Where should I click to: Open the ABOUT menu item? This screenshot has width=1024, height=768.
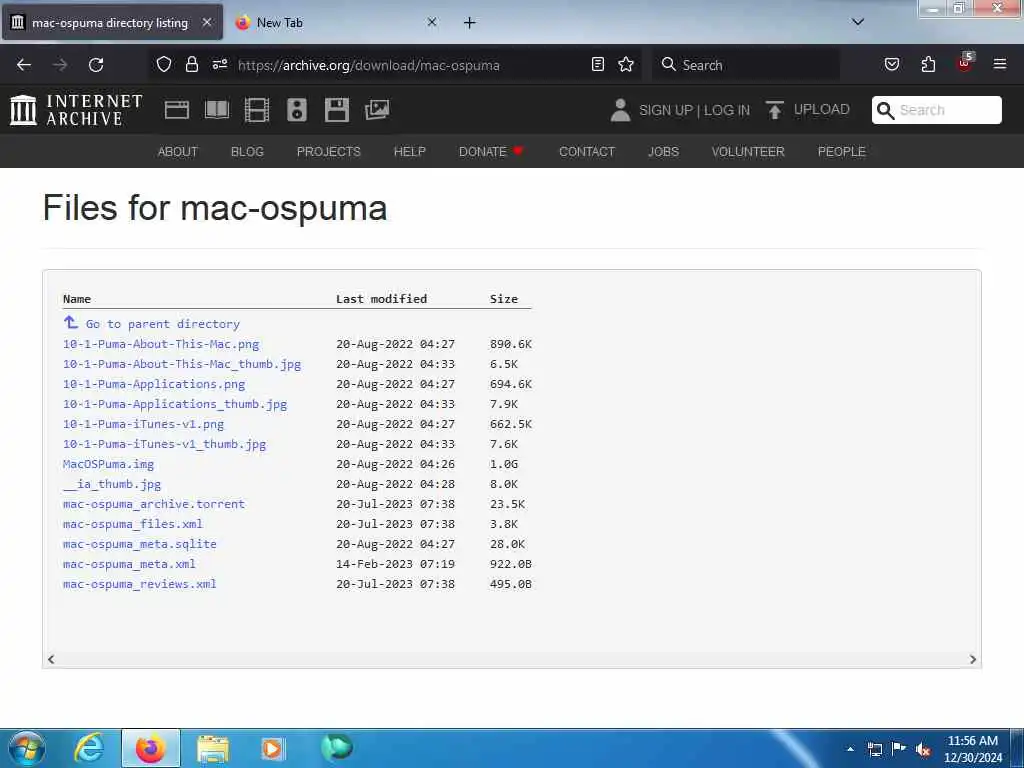[178, 152]
